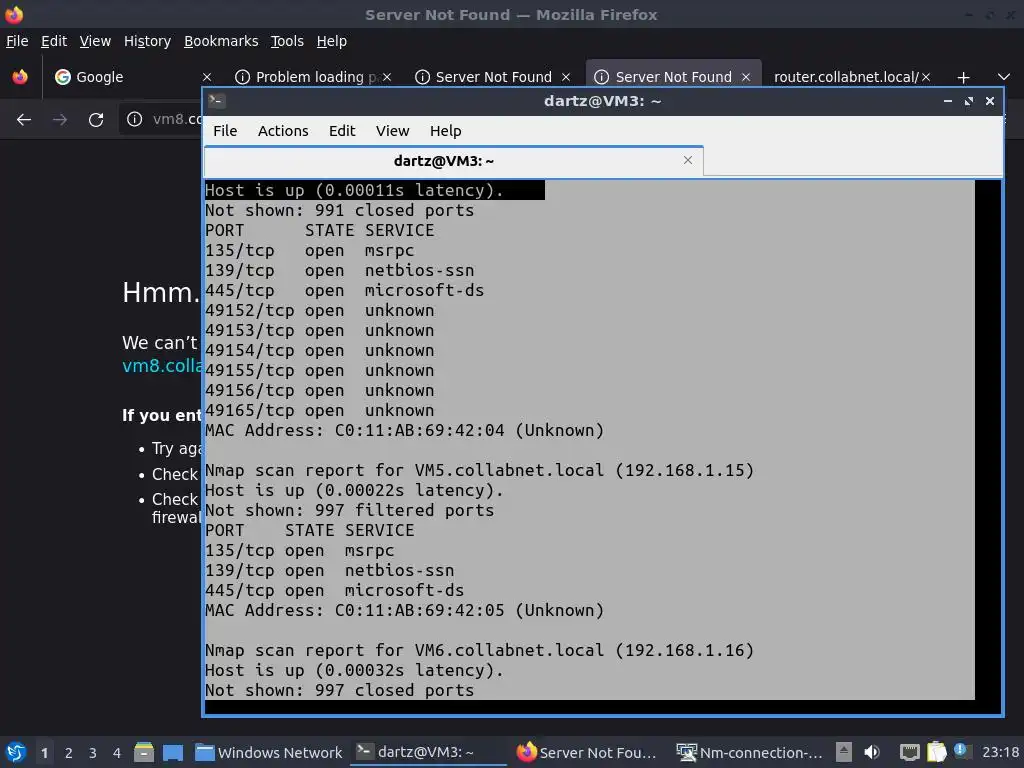Open the Firefox Bookmarks menu
The height and width of the screenshot is (768, 1024).
221,41
